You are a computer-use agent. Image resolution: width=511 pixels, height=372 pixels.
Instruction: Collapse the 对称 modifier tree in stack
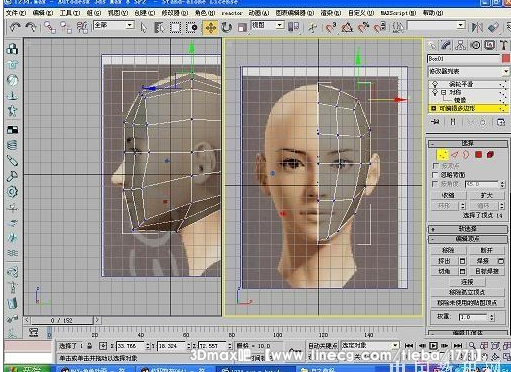pos(444,92)
